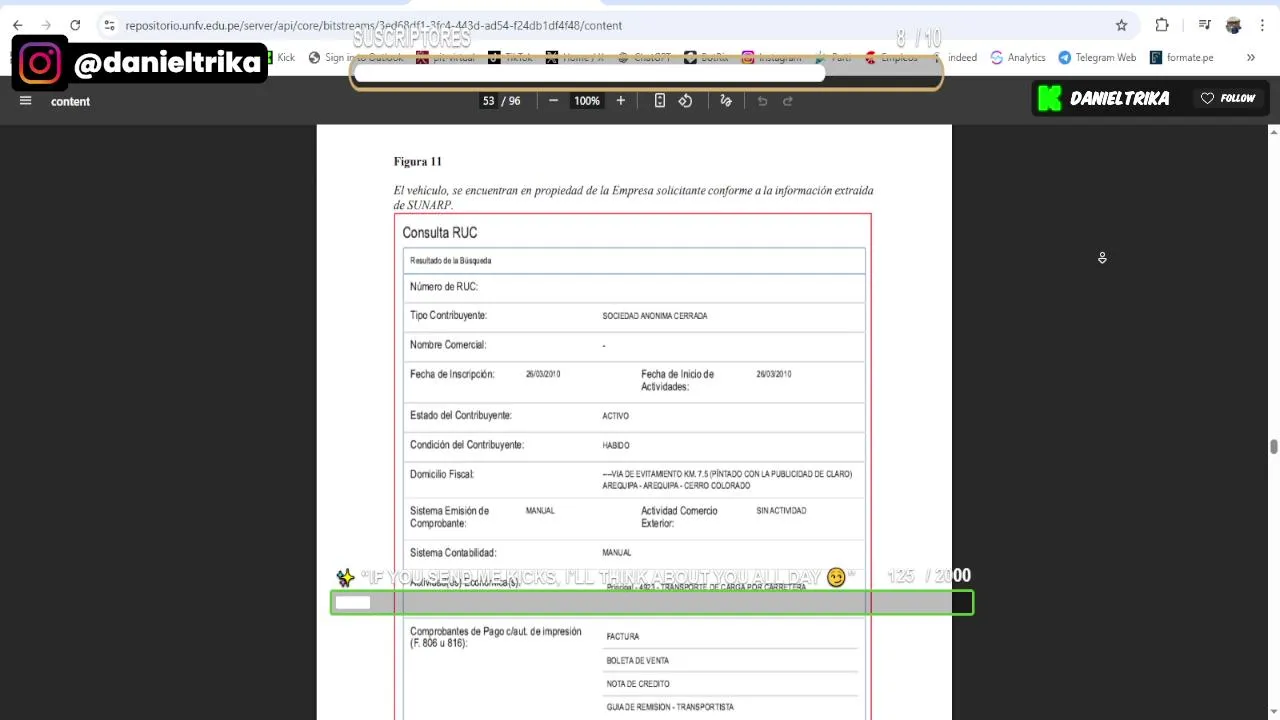Screen dimensions: 1280x720
Task: Go back to the previous browser page
Action: pyautogui.click(x=17, y=25)
